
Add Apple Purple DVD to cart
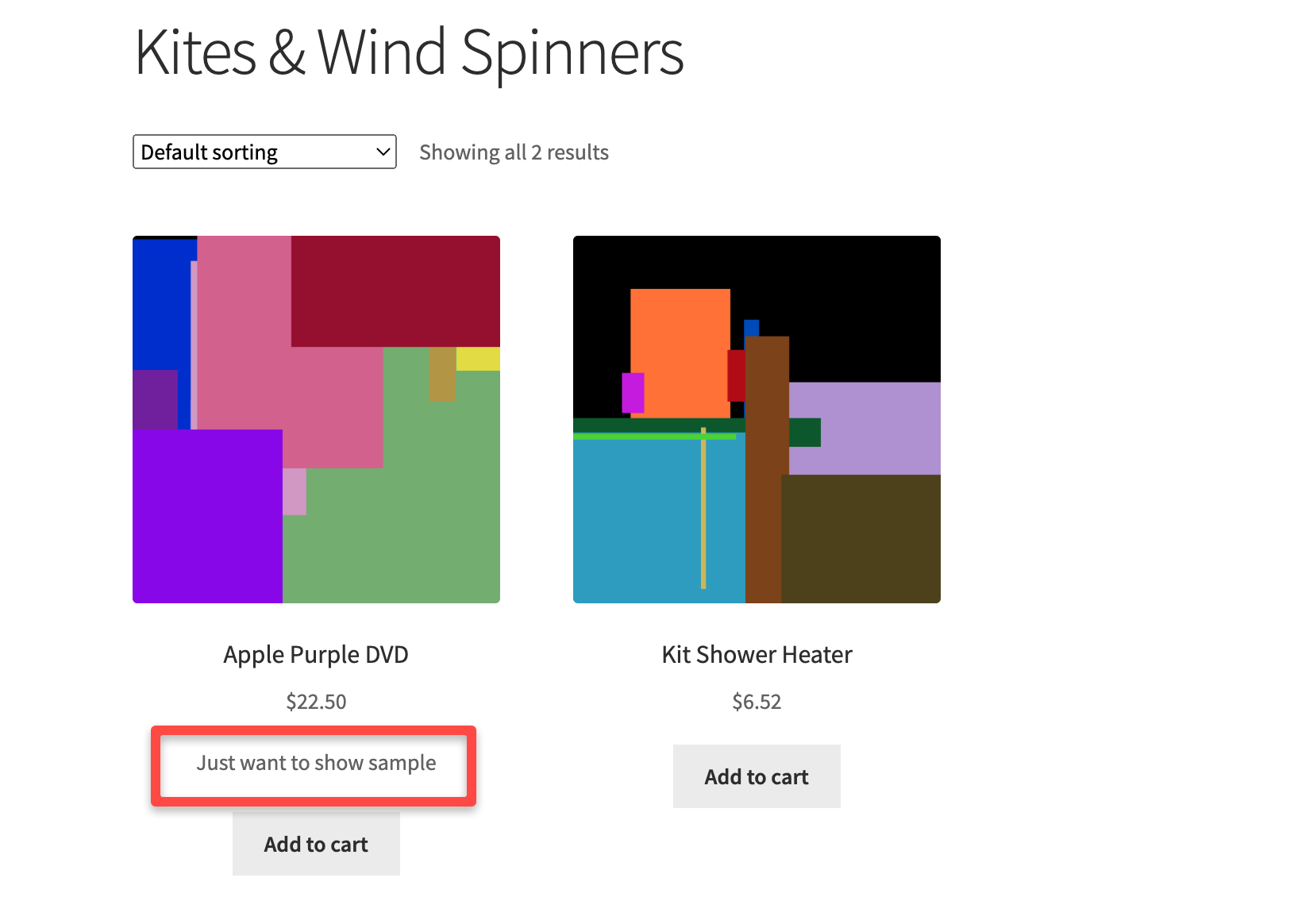316,844
